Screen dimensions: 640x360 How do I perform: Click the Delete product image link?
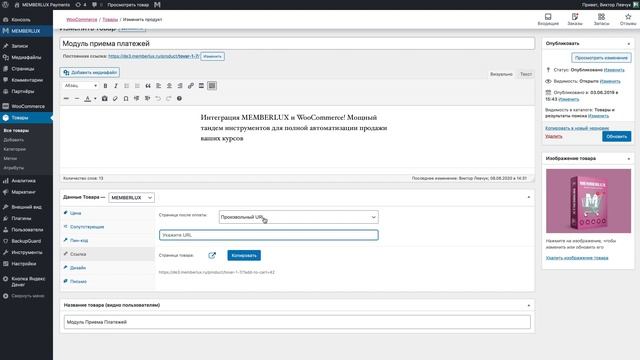(577, 258)
